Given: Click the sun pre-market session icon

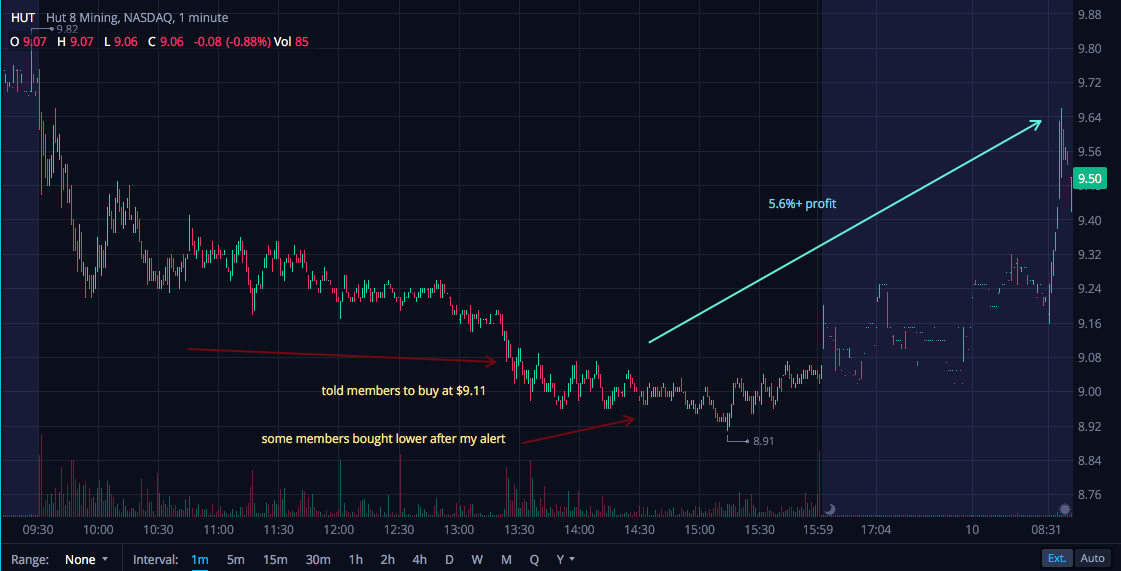Looking at the screenshot, I should 1065,509.
